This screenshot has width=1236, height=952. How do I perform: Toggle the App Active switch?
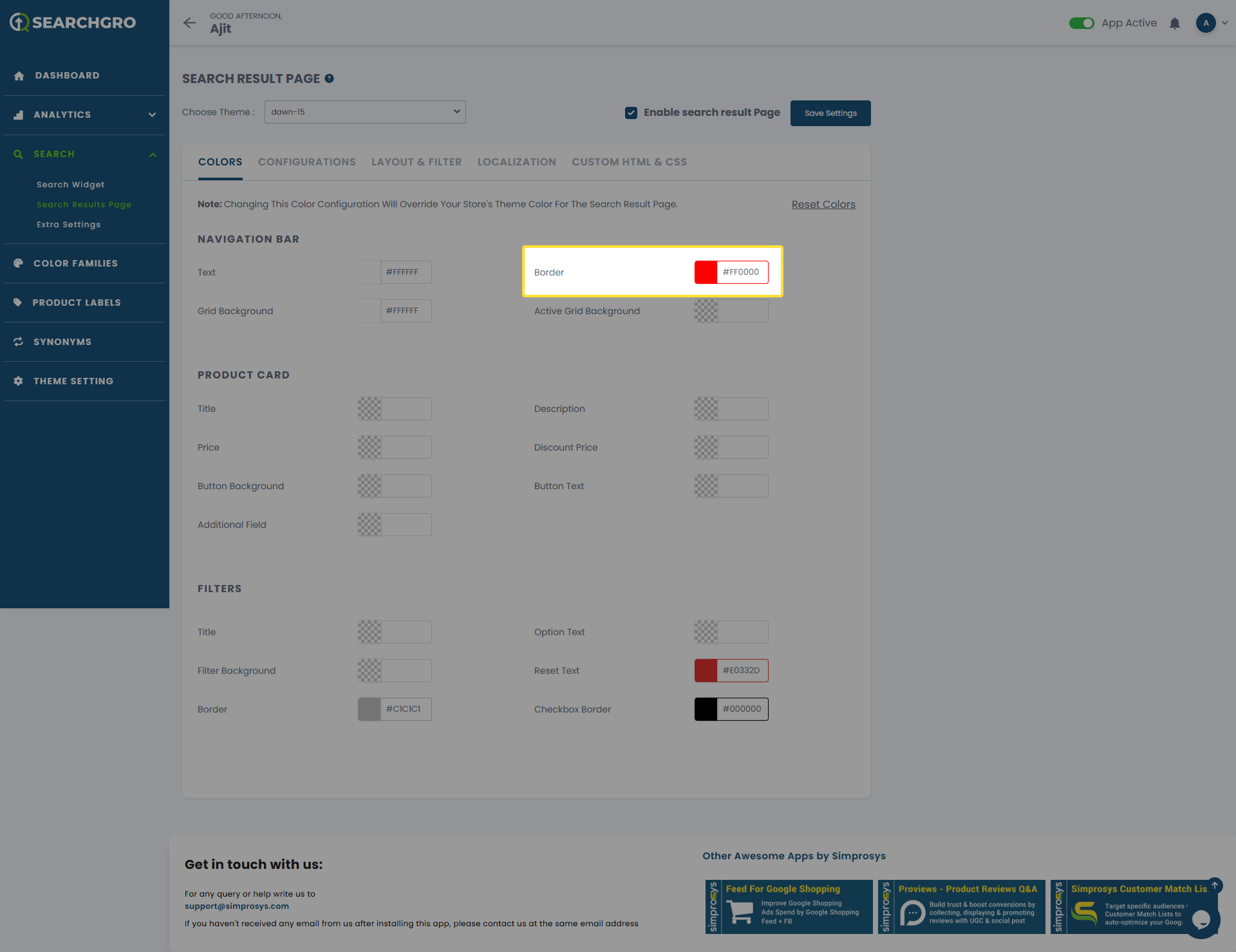[1081, 23]
